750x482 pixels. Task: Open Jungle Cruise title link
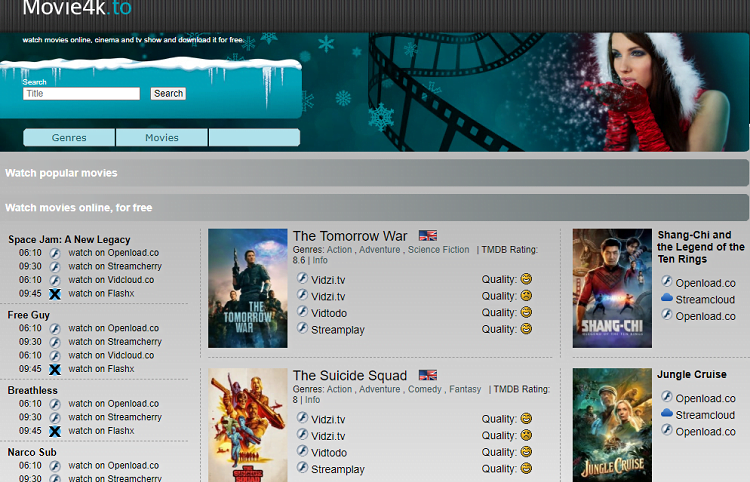coord(692,374)
